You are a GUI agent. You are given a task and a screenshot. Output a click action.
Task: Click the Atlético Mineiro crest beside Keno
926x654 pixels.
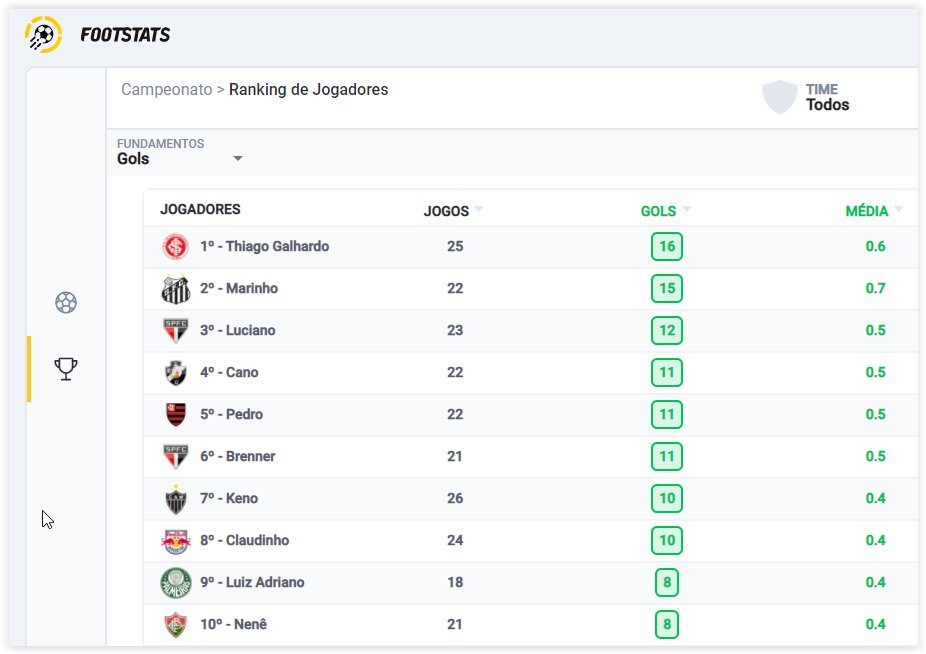(176, 499)
